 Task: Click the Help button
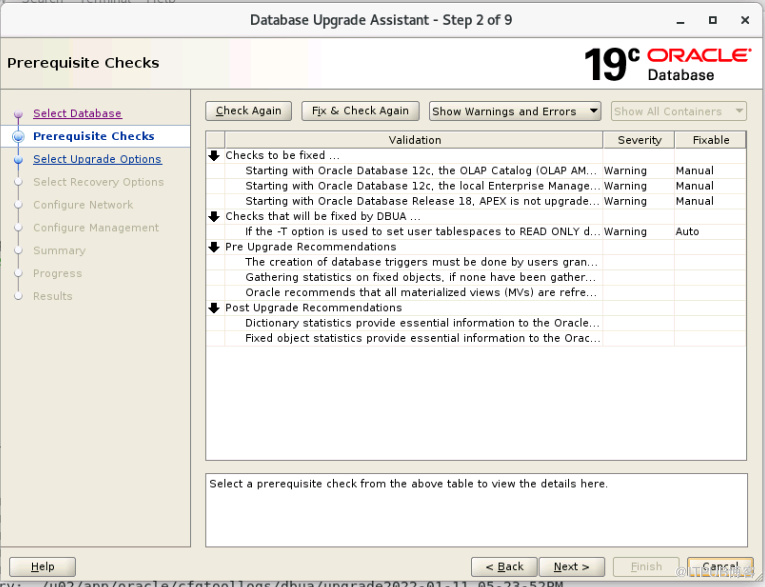point(42,567)
